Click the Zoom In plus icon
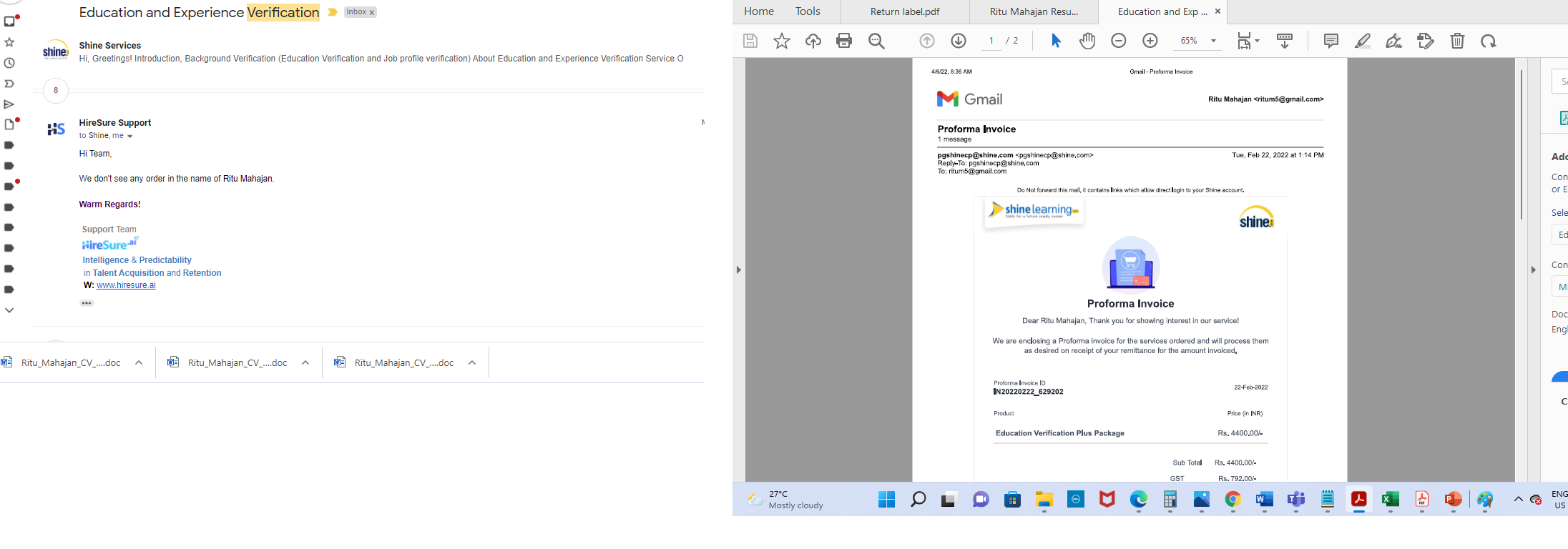Image resolution: width=1568 pixels, height=549 pixels. point(1150,41)
